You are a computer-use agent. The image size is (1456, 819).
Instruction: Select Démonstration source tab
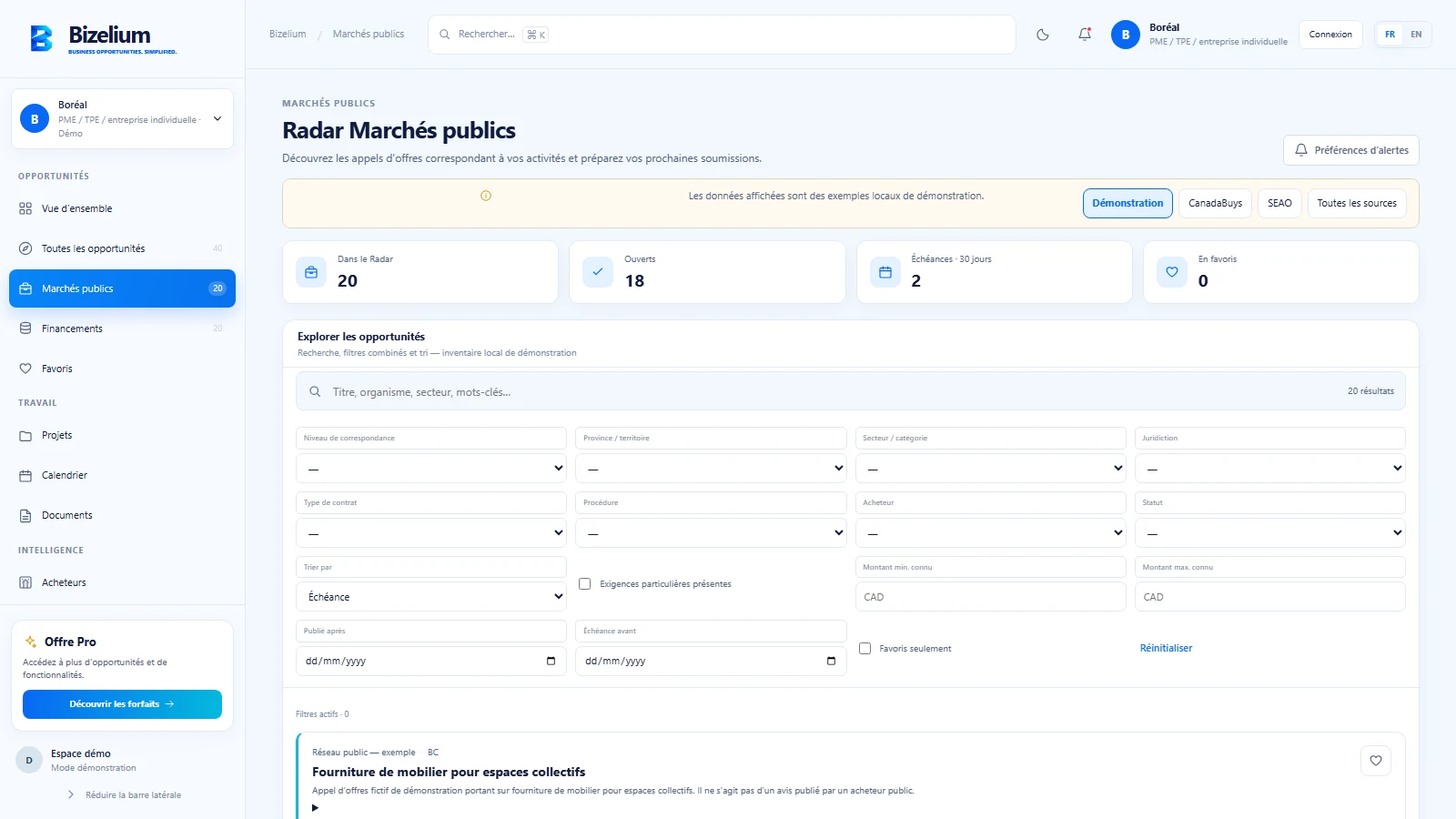click(1127, 203)
